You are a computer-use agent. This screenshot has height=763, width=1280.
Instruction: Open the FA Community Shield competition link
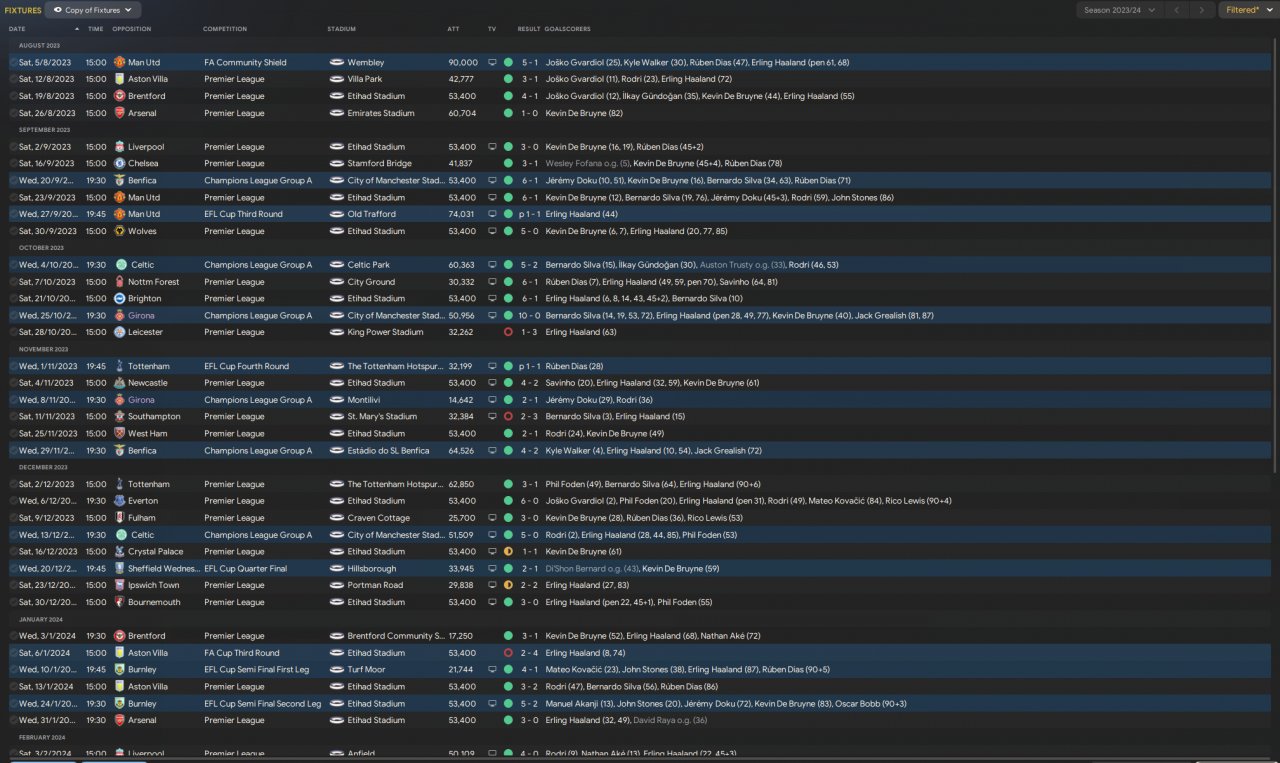click(245, 62)
